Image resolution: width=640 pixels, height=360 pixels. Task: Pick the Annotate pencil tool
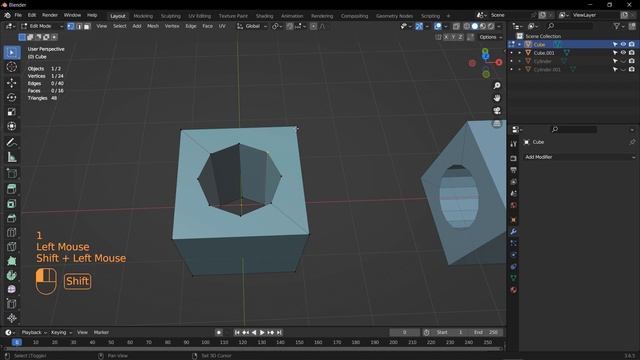coord(11,142)
